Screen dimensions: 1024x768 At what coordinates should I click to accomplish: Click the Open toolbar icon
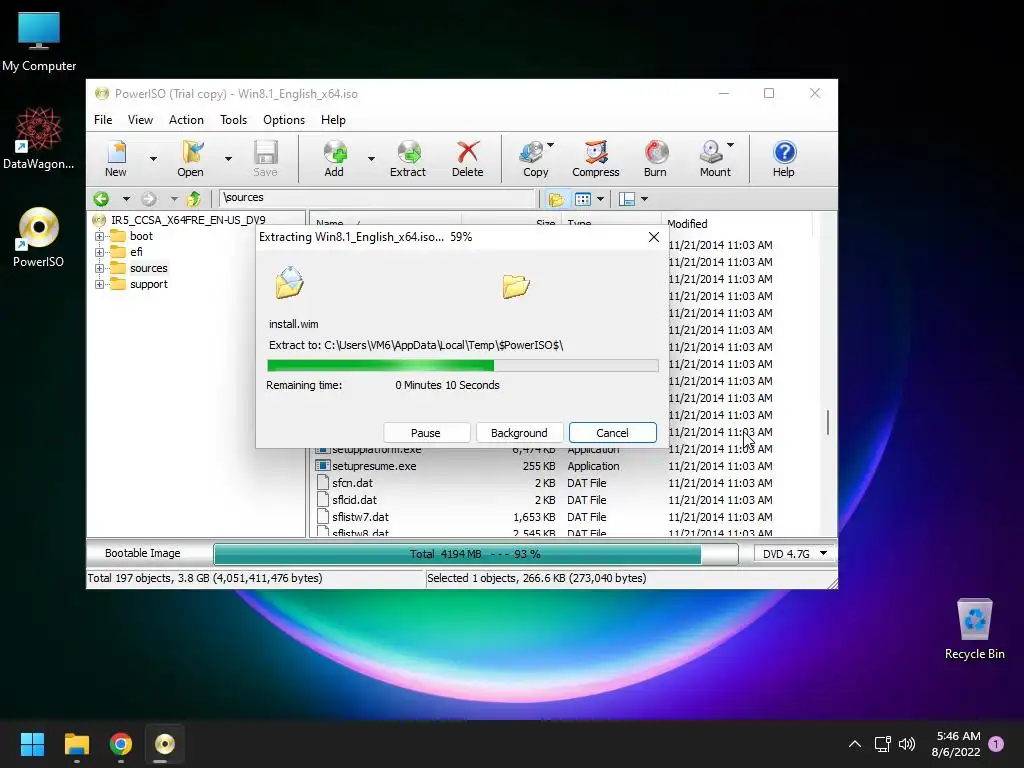tap(191, 158)
